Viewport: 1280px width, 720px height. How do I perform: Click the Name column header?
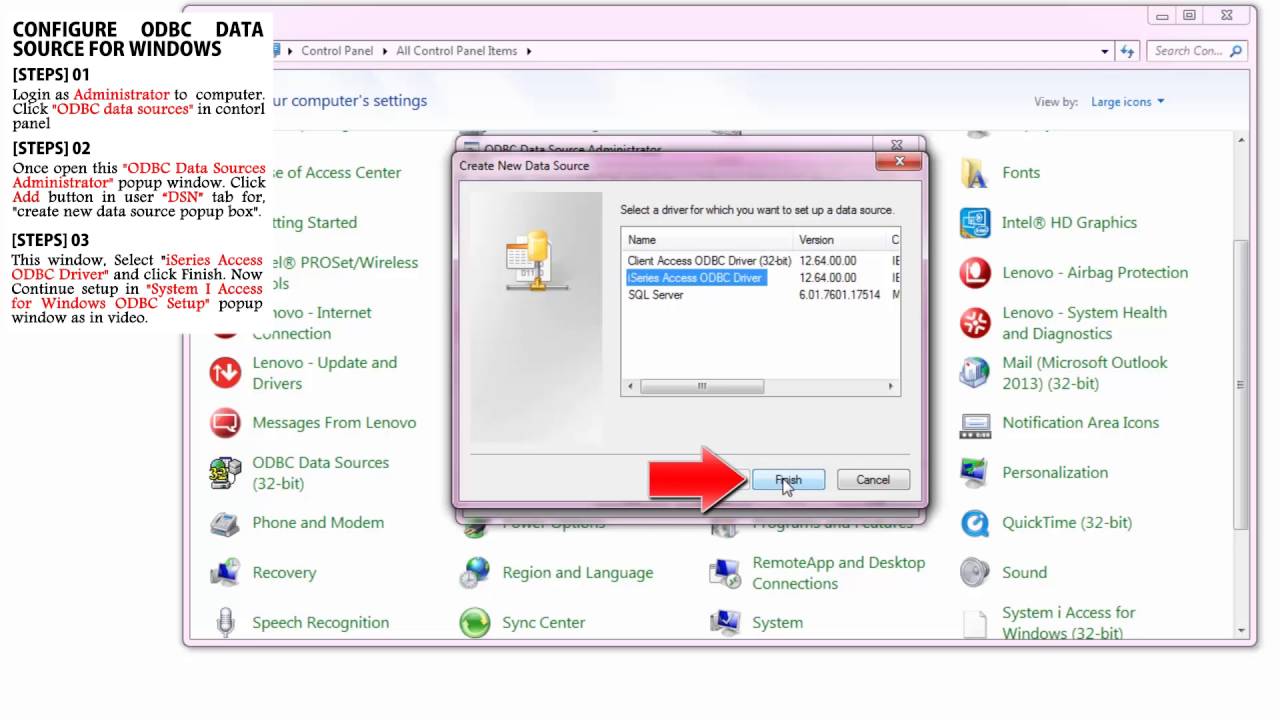coord(708,240)
